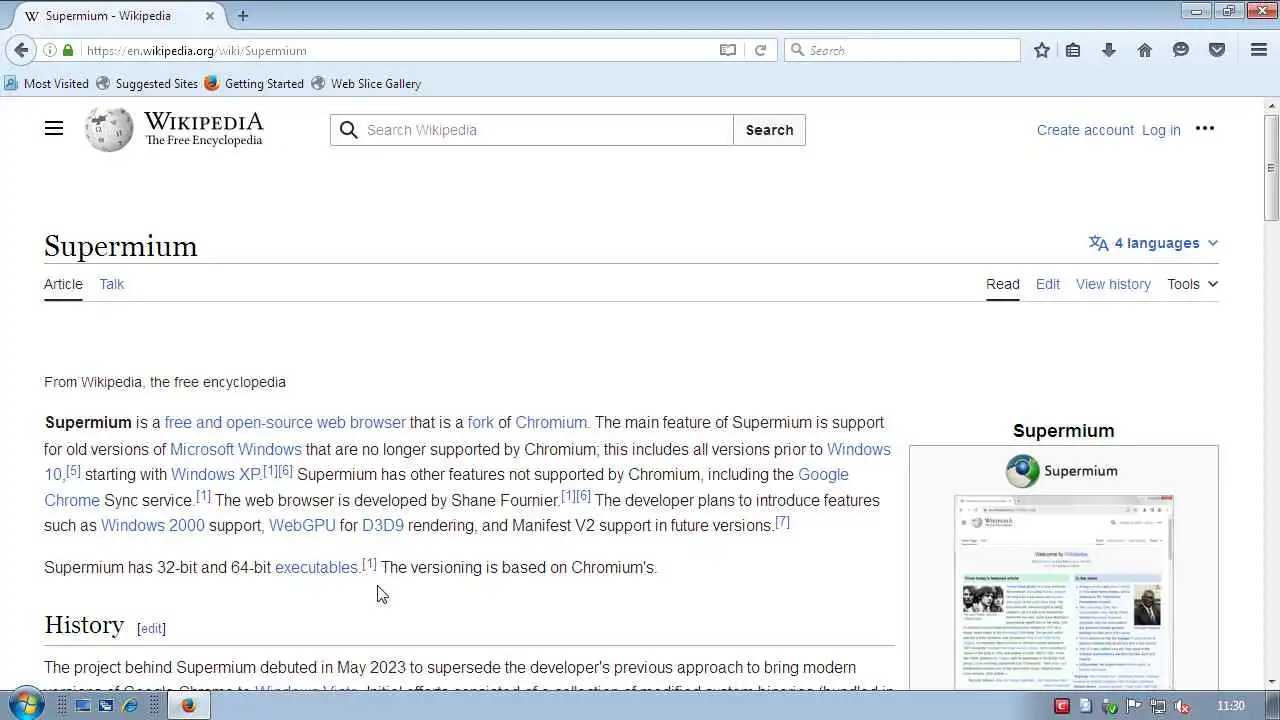Click the executables link
The image size is (1280, 720).
[x=316, y=567]
